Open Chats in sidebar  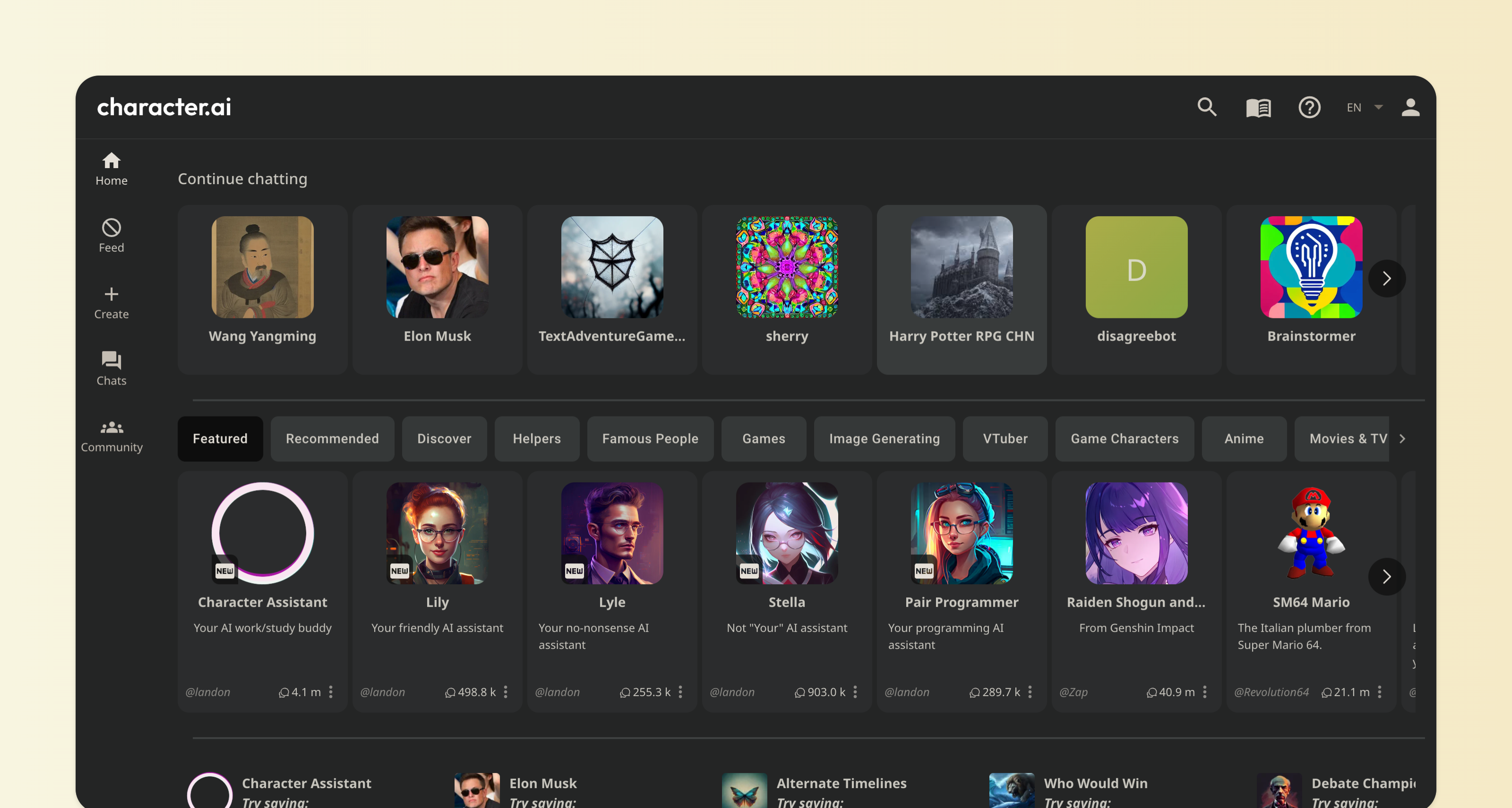click(112, 369)
